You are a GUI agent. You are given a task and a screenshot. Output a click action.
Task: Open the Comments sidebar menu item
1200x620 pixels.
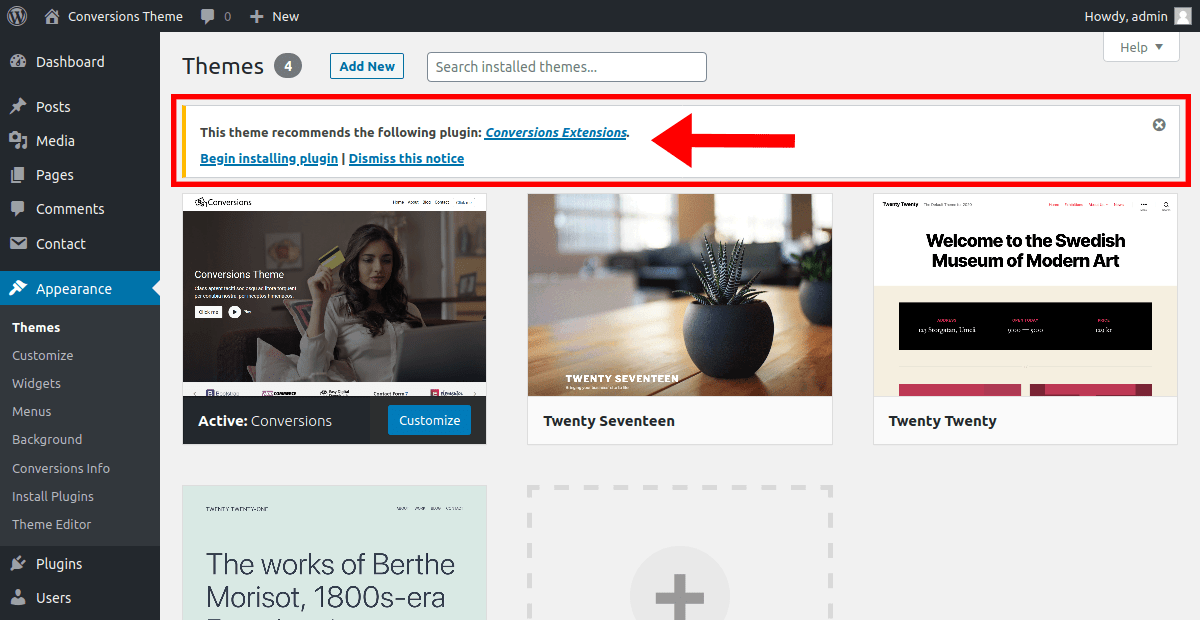[x=80, y=209]
